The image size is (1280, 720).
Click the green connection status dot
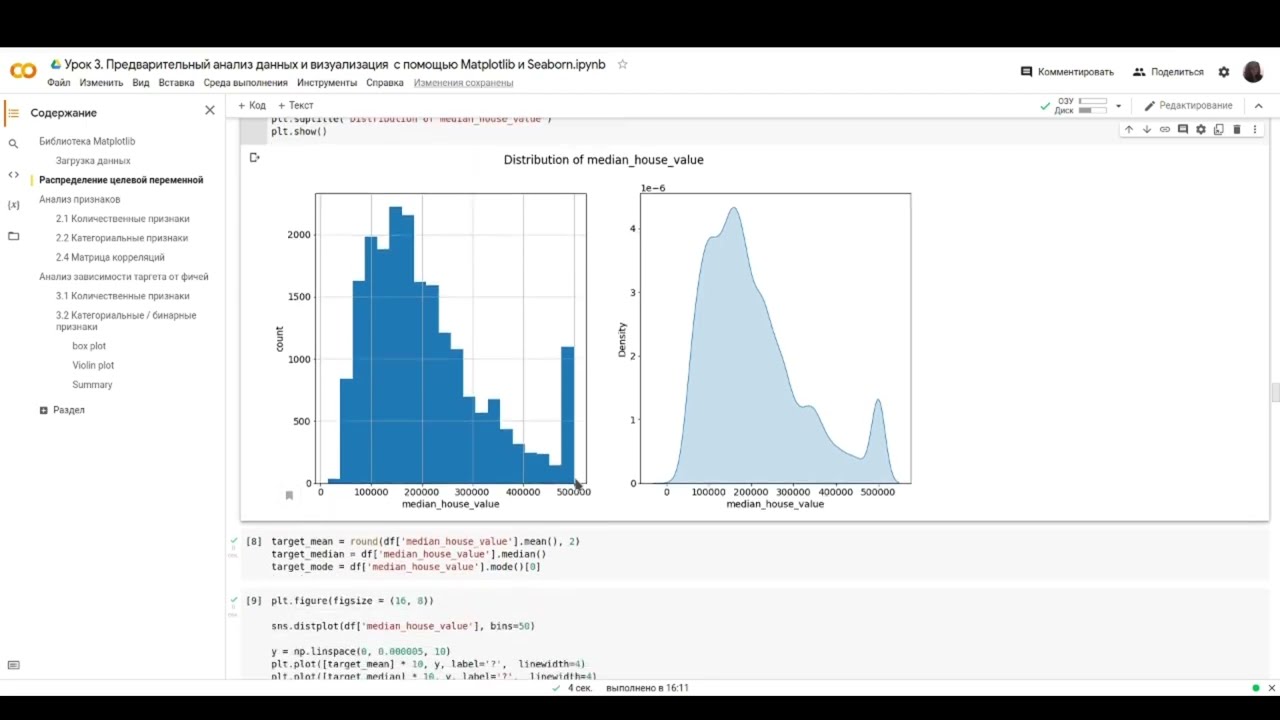pyautogui.click(x=1256, y=688)
